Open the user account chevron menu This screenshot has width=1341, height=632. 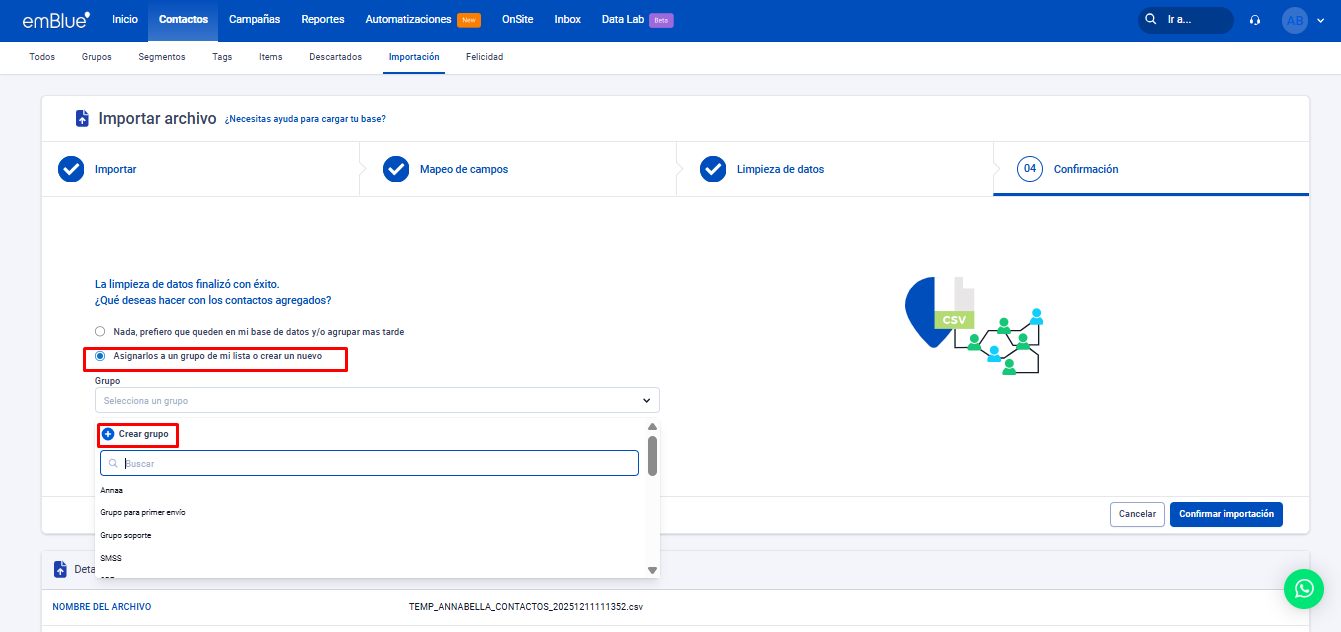tap(1320, 21)
